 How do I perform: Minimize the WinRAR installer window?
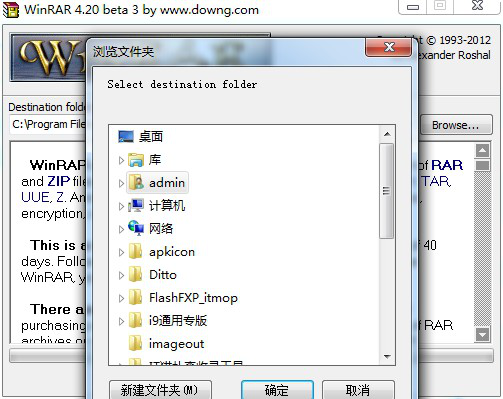tap(413, 7)
